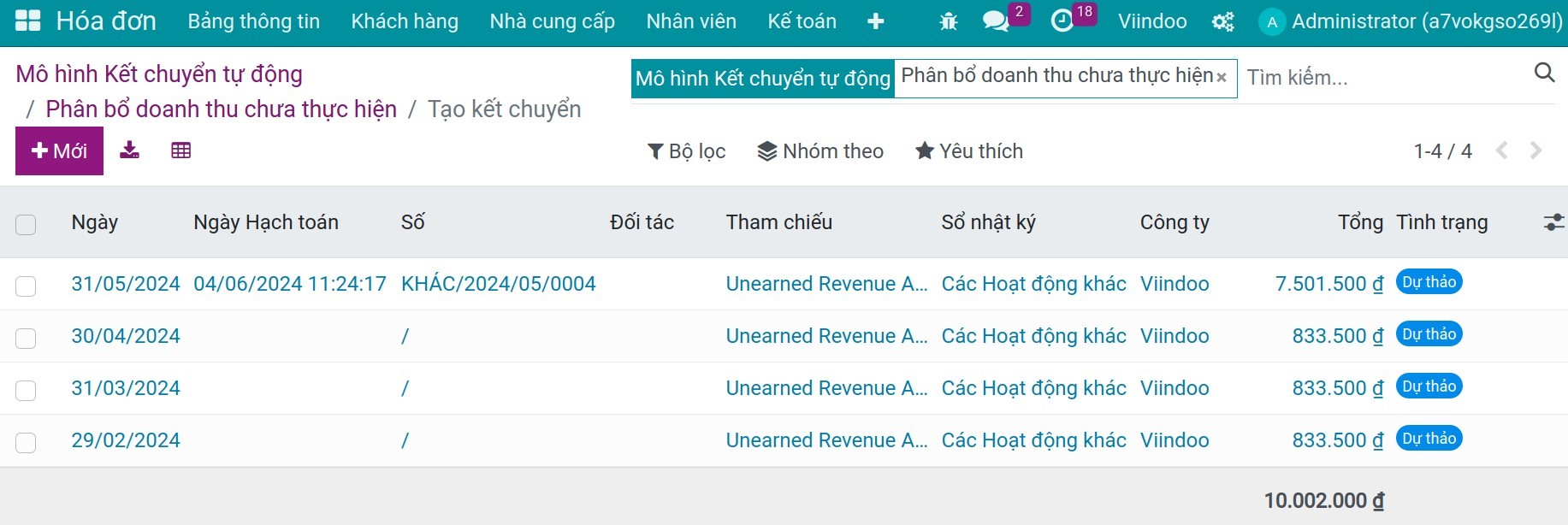Sort by the Ngày column header
This screenshot has width=1568, height=525.
click(95, 222)
